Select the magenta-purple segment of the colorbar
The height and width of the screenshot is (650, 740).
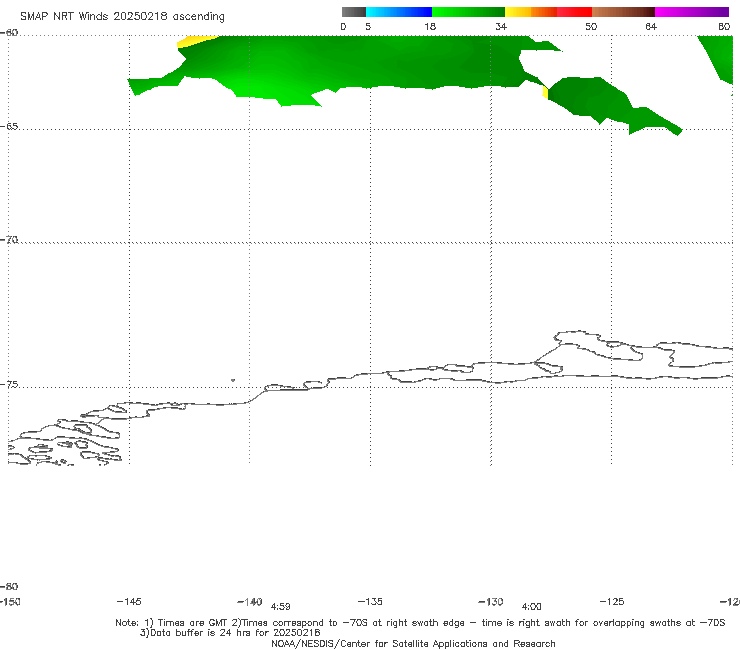tap(692, 12)
